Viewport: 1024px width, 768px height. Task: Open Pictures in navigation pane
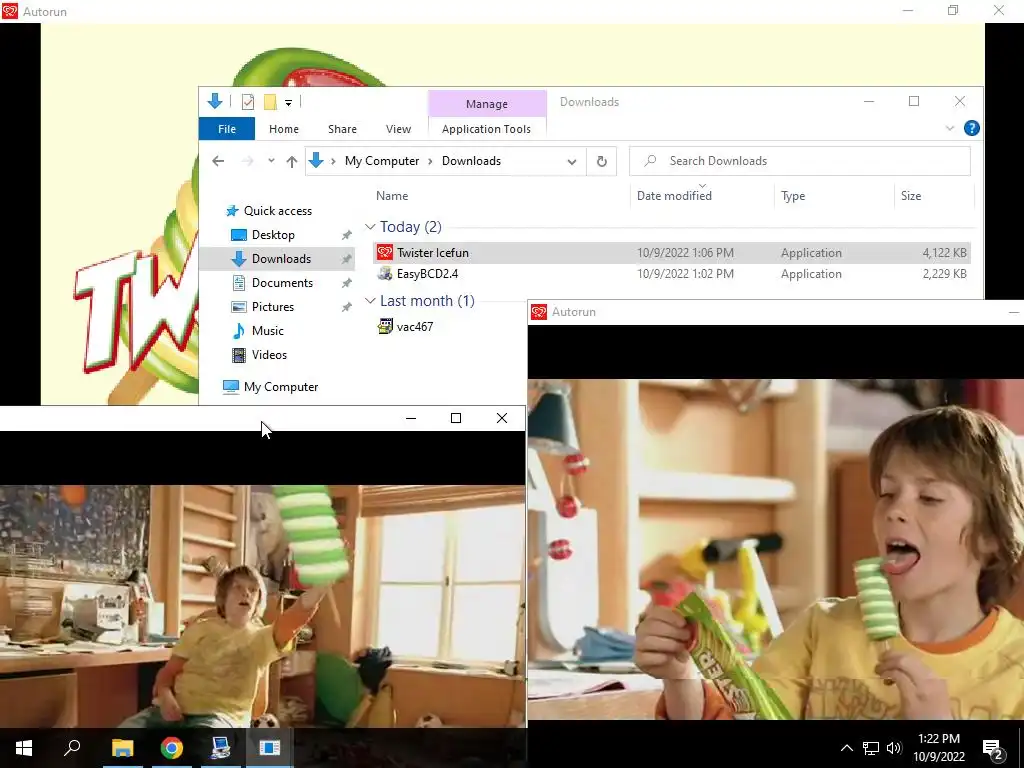(x=273, y=307)
